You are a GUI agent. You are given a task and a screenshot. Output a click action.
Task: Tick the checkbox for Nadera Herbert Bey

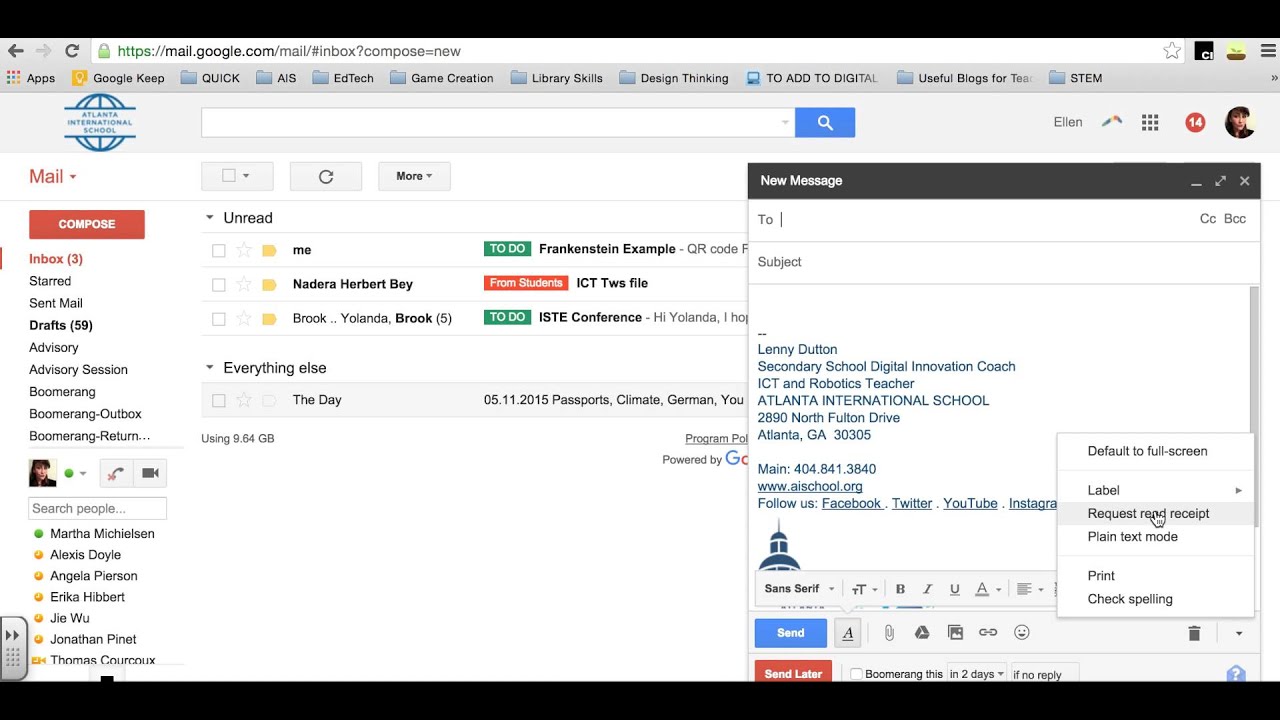click(x=219, y=284)
